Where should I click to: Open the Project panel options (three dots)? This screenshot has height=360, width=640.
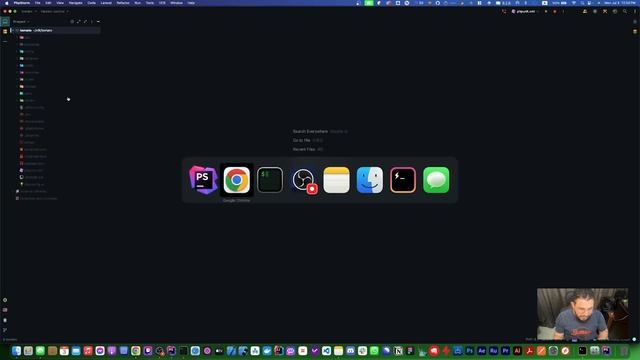[x=92, y=22]
